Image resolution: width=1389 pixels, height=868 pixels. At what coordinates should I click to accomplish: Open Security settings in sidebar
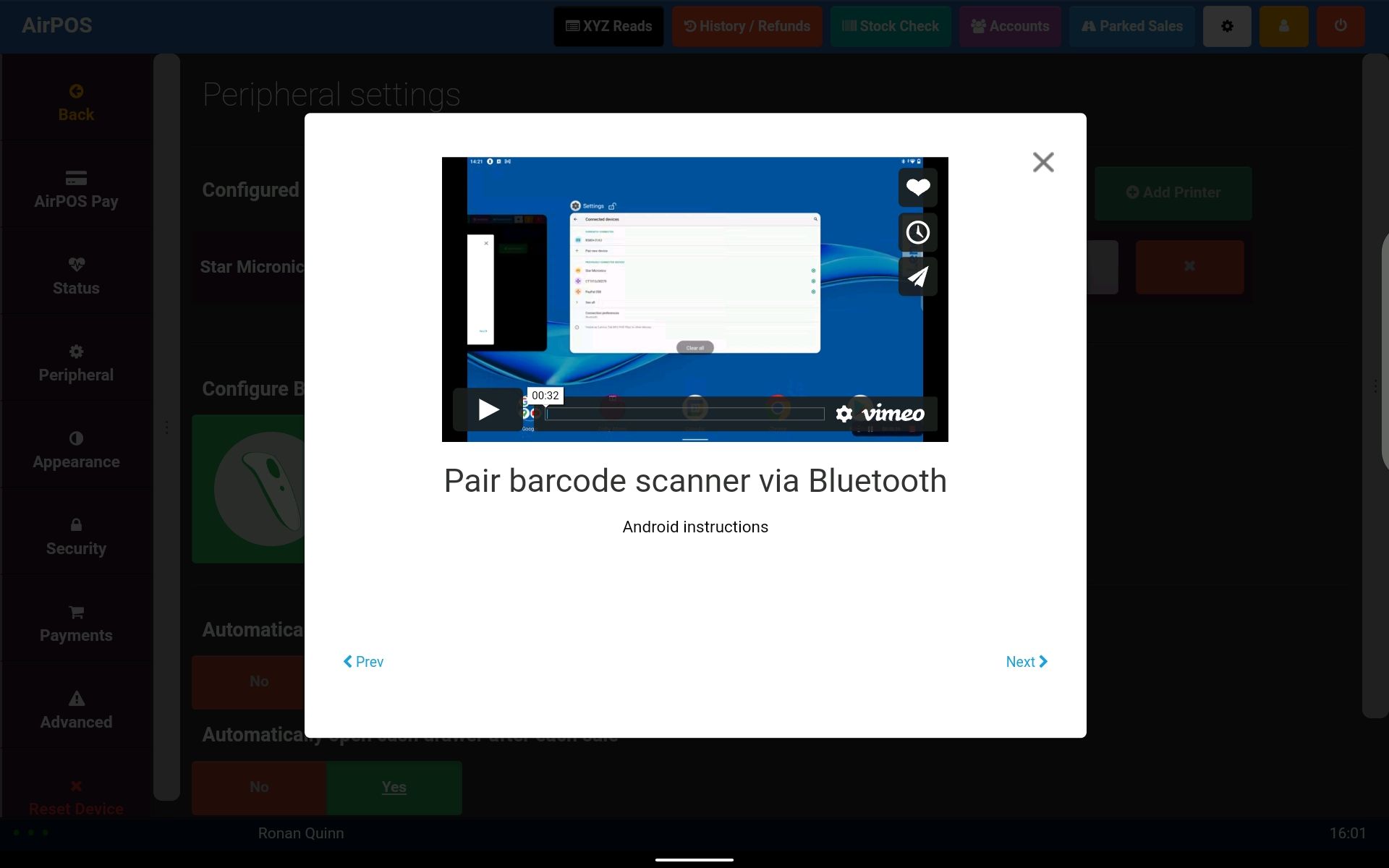(x=76, y=537)
